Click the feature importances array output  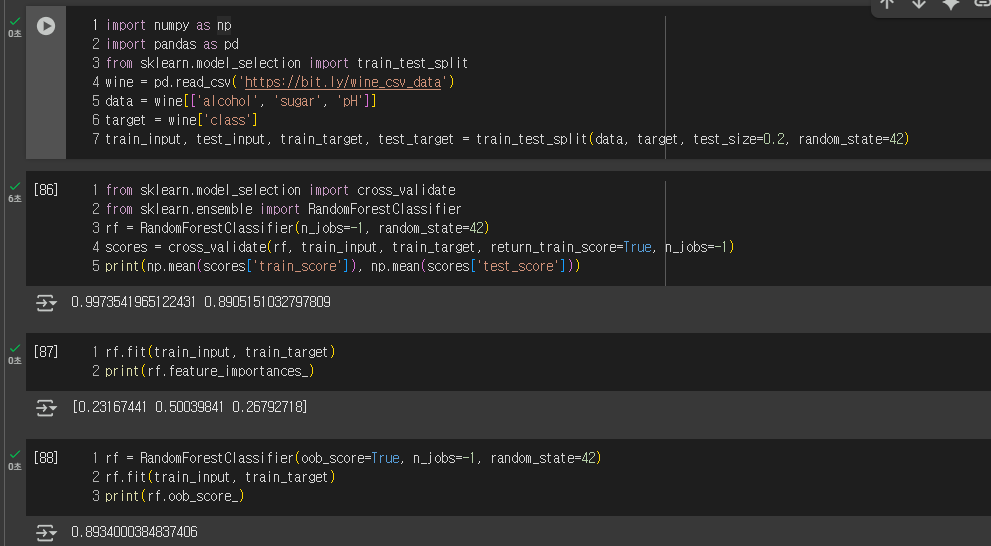[x=190, y=407]
